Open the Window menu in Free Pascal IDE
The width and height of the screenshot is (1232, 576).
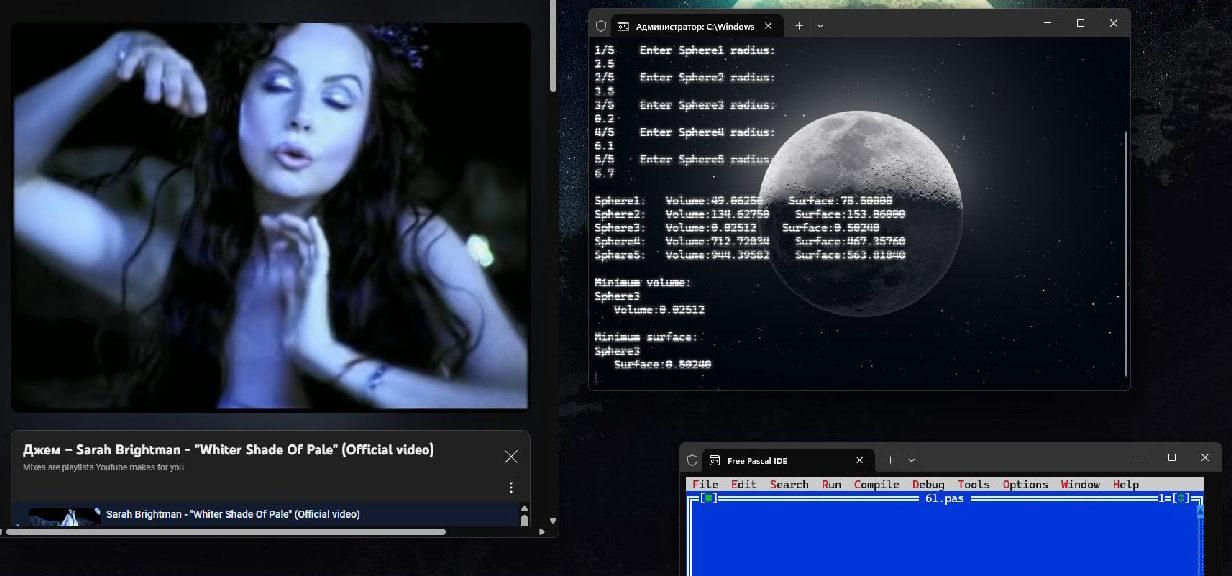click(1080, 484)
